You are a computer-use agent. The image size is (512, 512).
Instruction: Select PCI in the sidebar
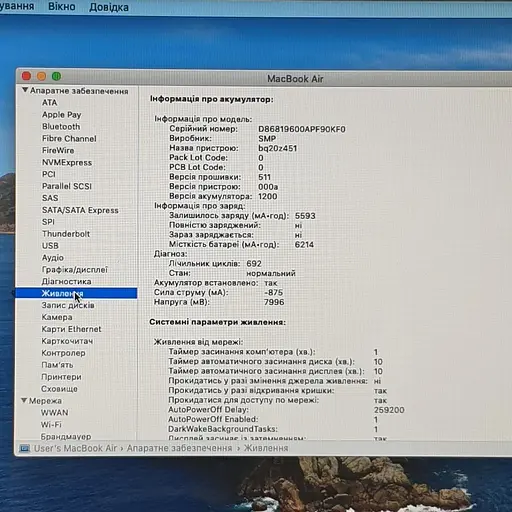(49, 174)
